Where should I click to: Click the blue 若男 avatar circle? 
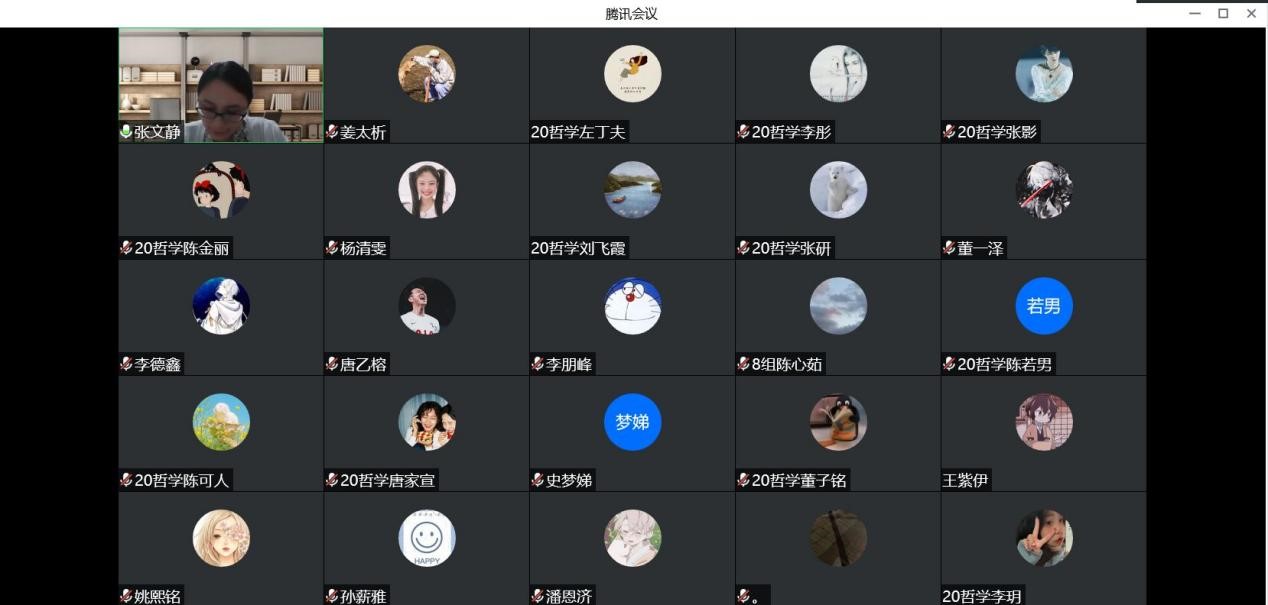coord(1044,306)
